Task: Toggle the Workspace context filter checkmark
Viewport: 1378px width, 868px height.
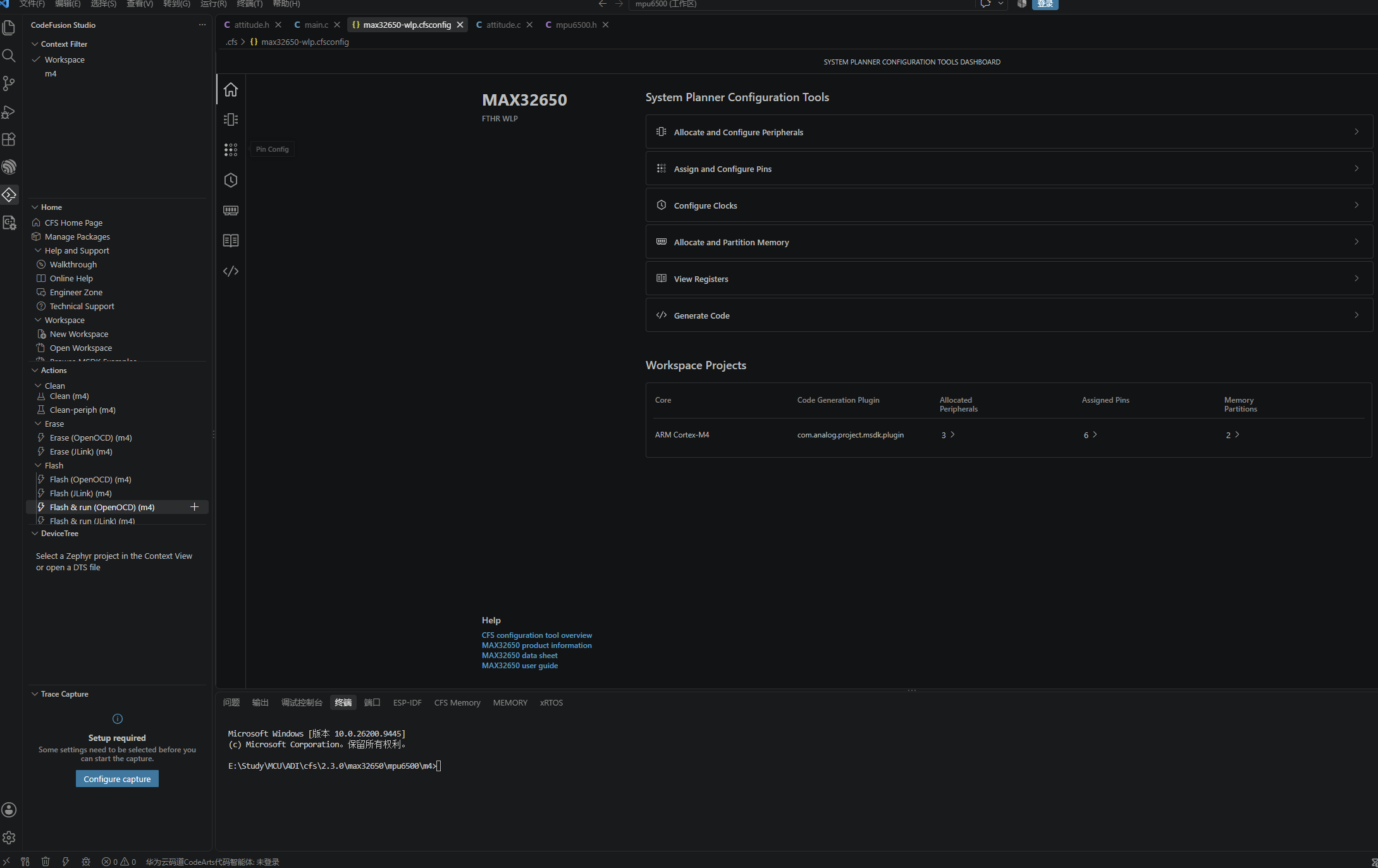Action: coord(36,59)
